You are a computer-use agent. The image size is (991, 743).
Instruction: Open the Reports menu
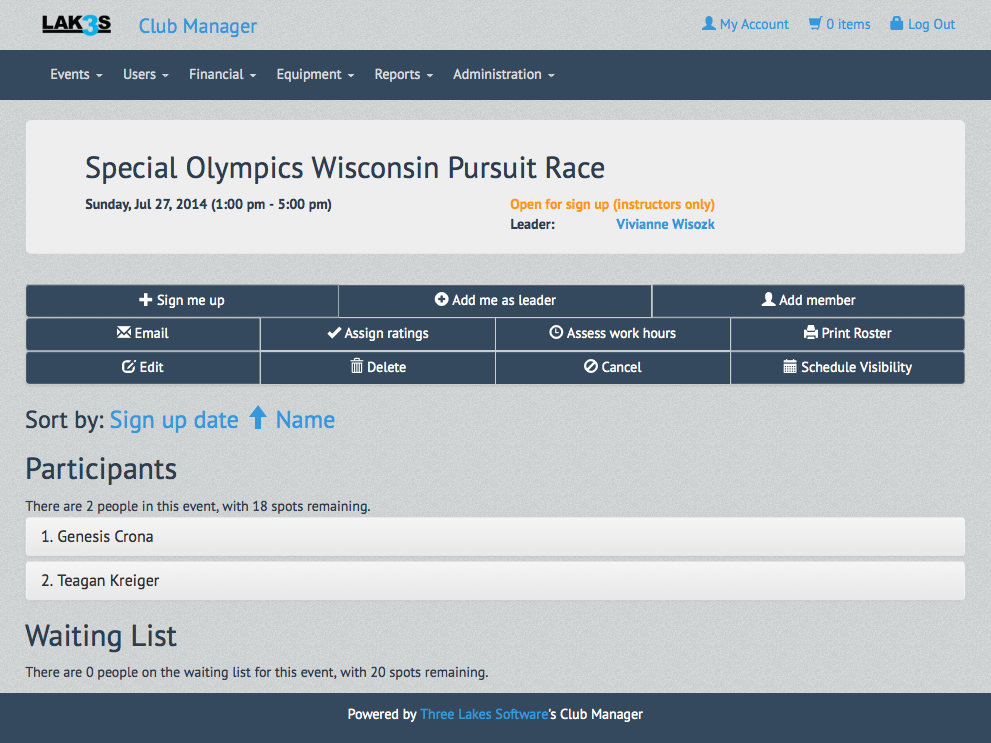(x=403, y=75)
